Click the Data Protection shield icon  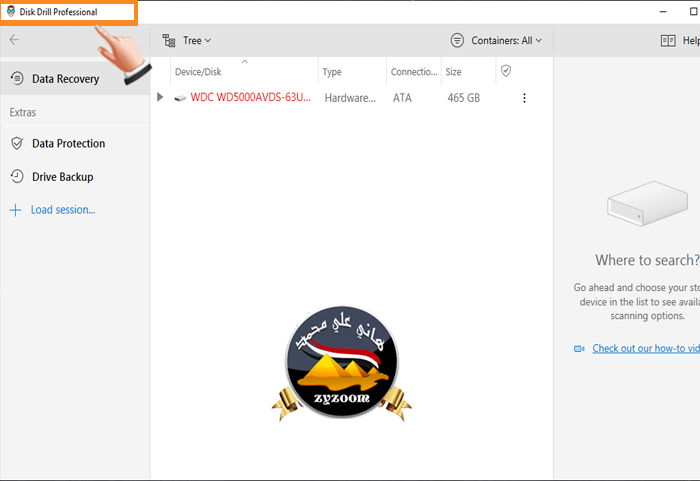(17, 143)
